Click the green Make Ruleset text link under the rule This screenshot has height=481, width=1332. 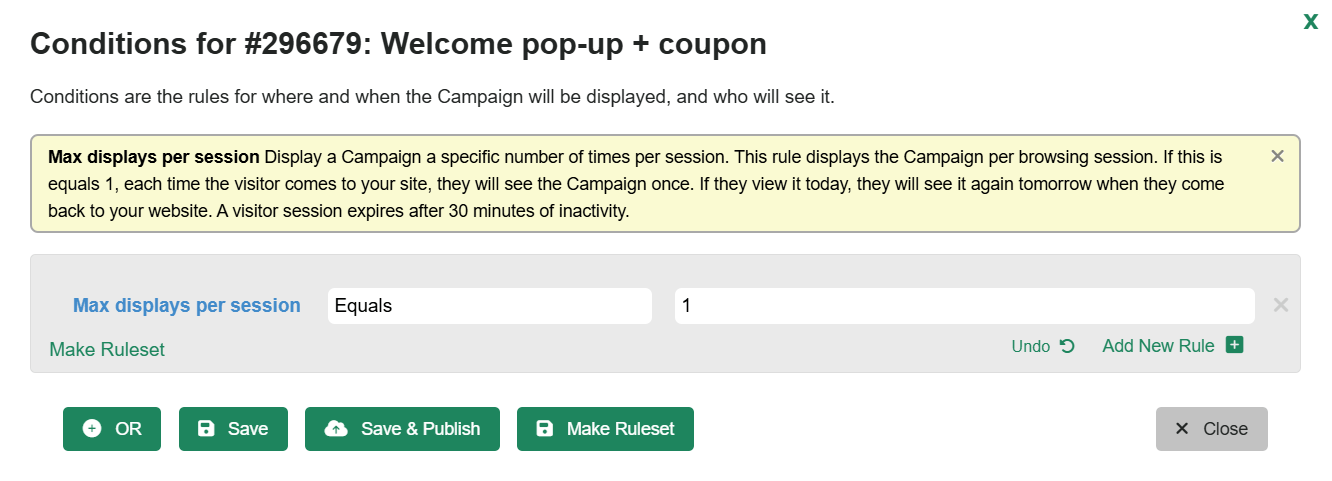[x=107, y=349]
